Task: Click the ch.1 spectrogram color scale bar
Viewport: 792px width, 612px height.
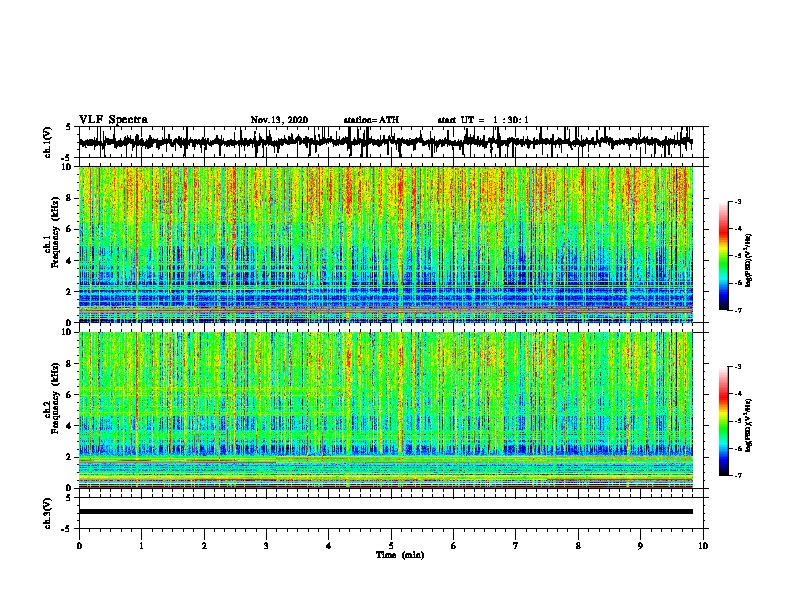Action: (x=724, y=256)
